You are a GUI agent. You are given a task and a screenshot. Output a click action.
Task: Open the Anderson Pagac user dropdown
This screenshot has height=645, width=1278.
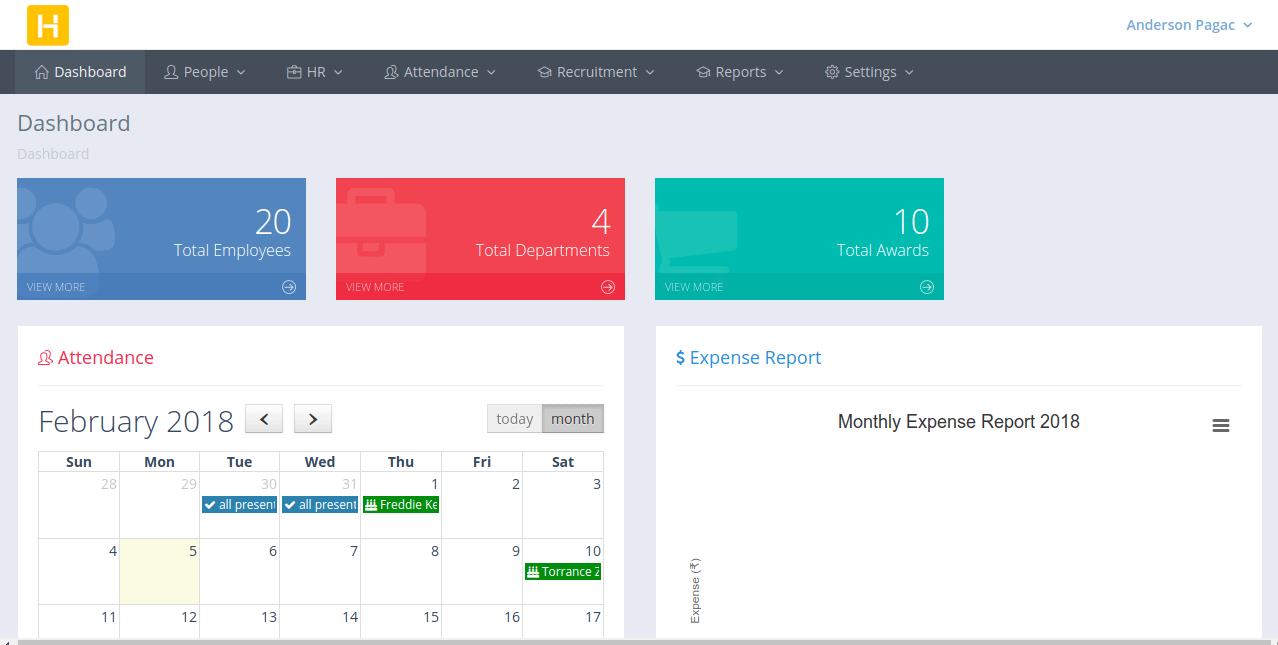[x=1189, y=24]
